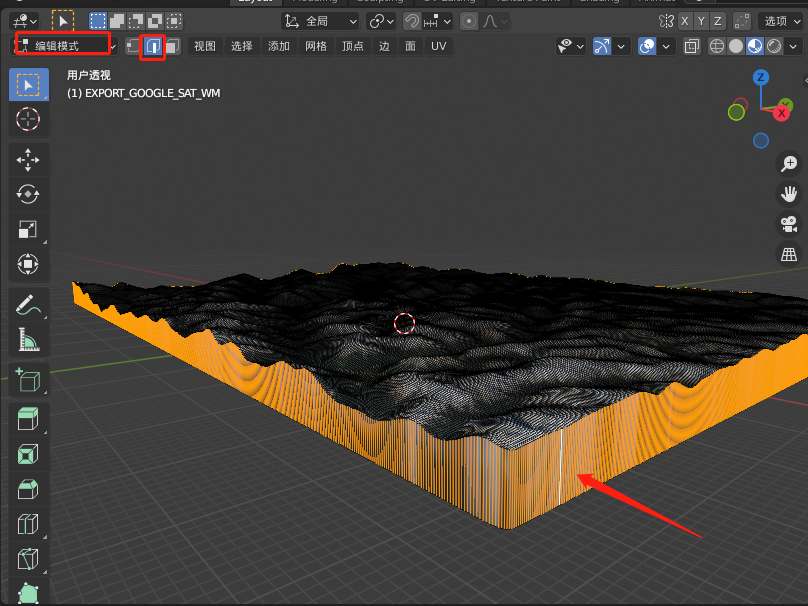
Task: Click the UV menu button
Action: tap(438, 46)
